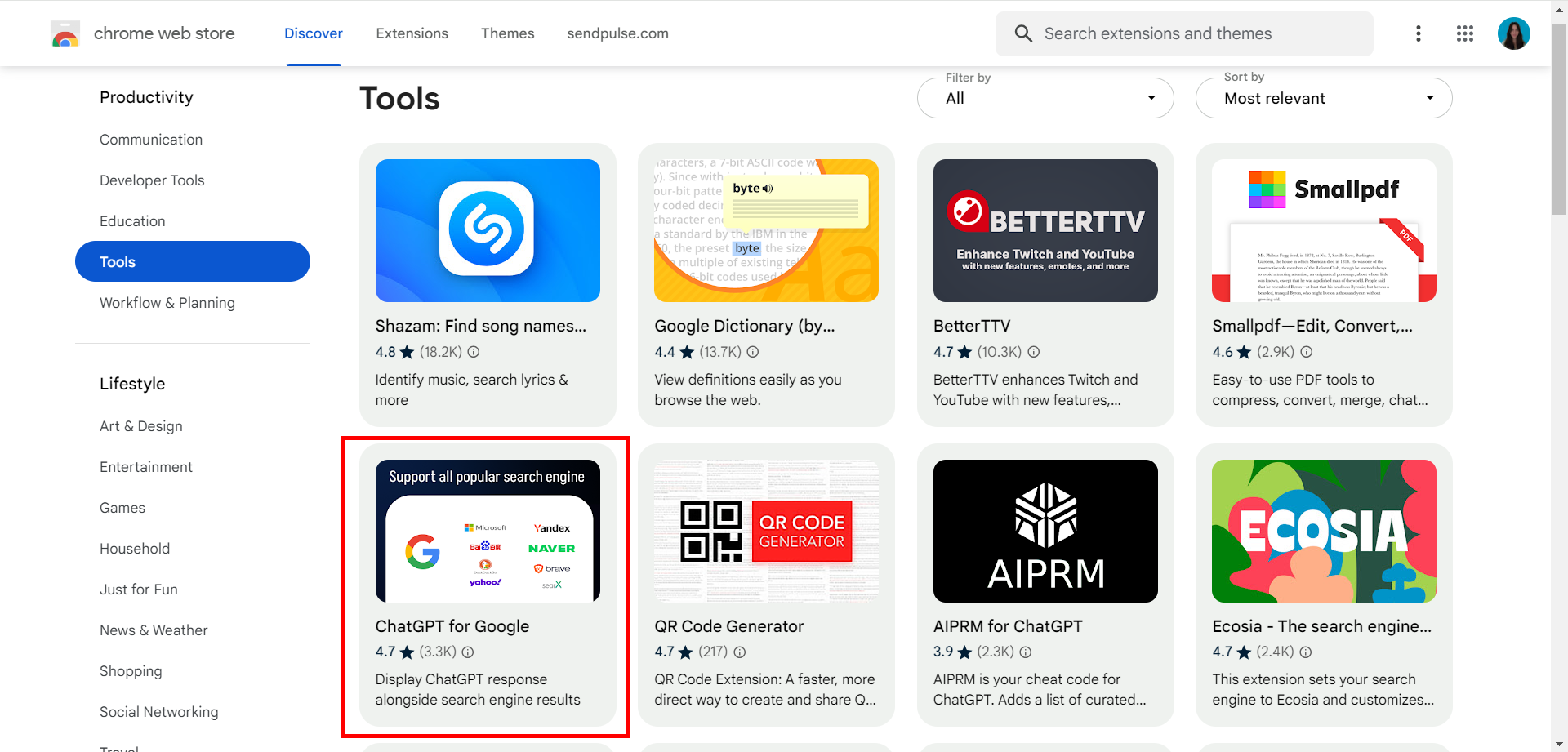
Task: Select the Games category
Action: [122, 508]
